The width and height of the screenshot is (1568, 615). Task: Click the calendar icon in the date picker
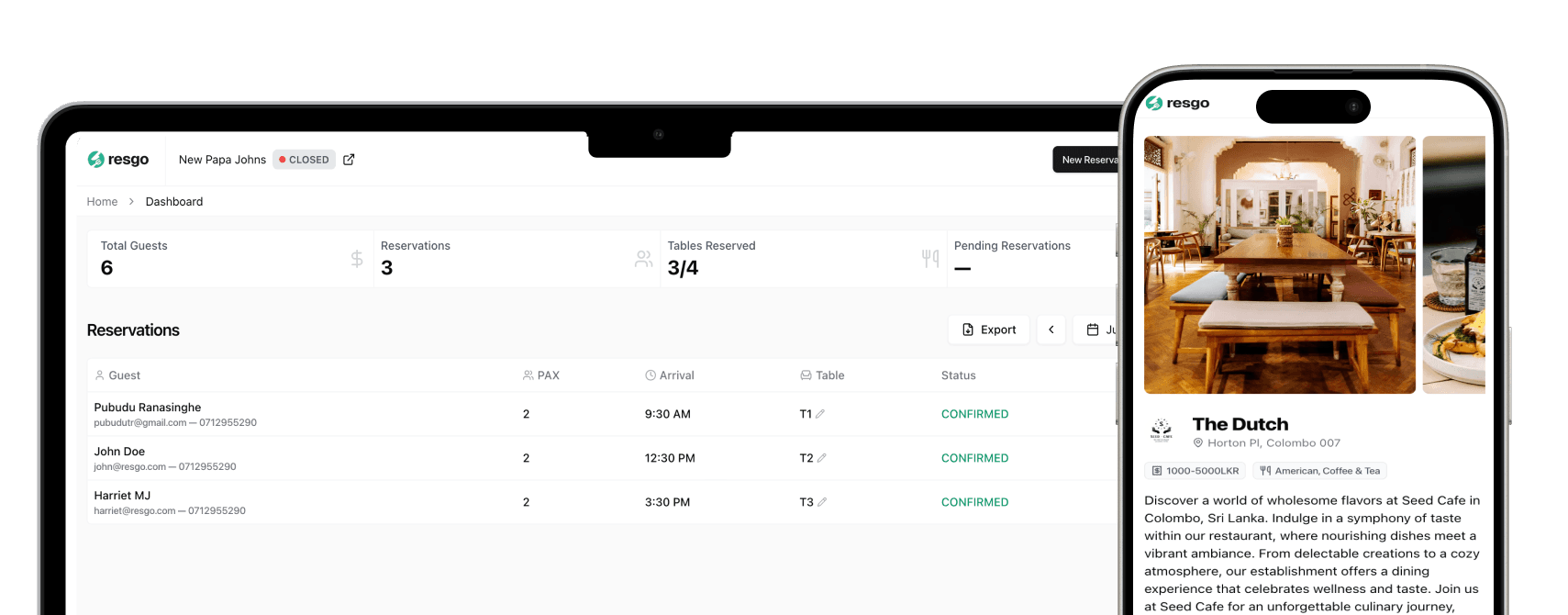tap(1093, 330)
